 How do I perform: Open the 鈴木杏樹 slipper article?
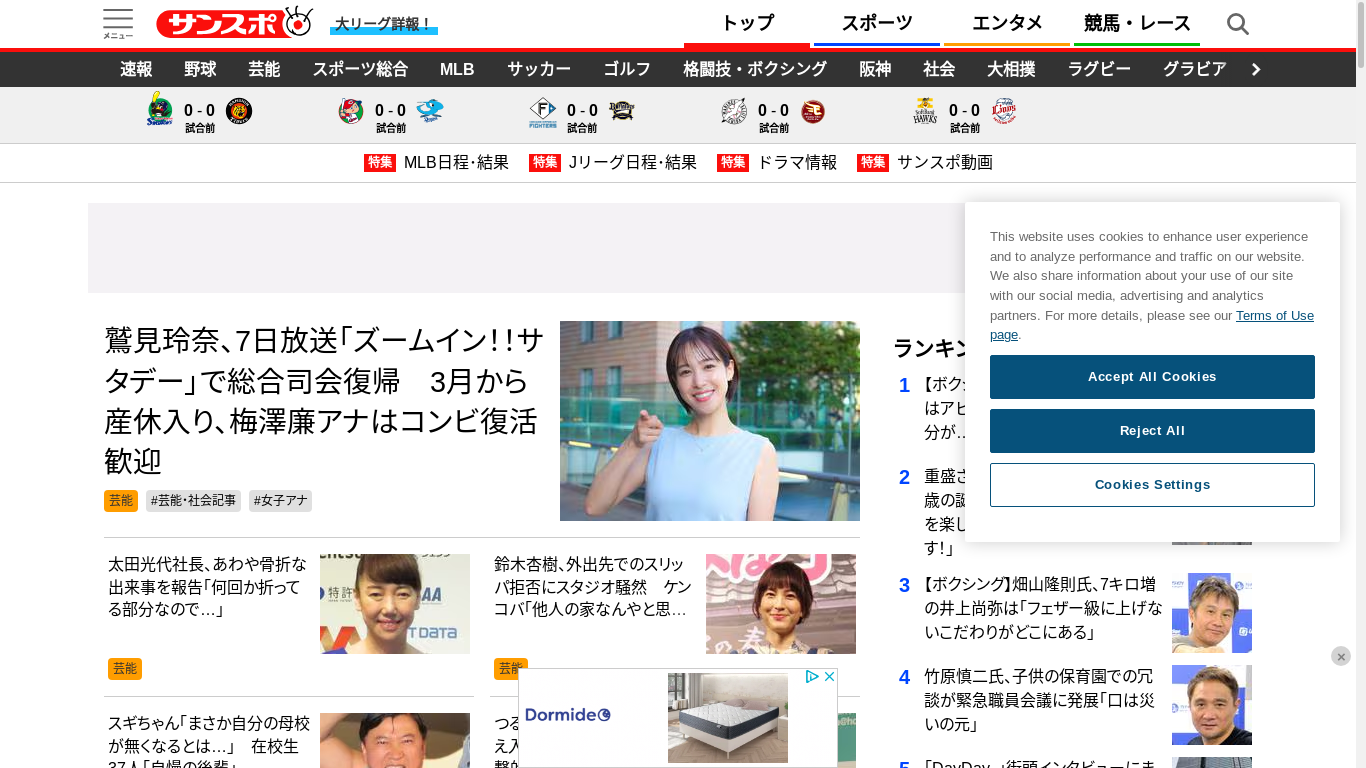(593, 587)
